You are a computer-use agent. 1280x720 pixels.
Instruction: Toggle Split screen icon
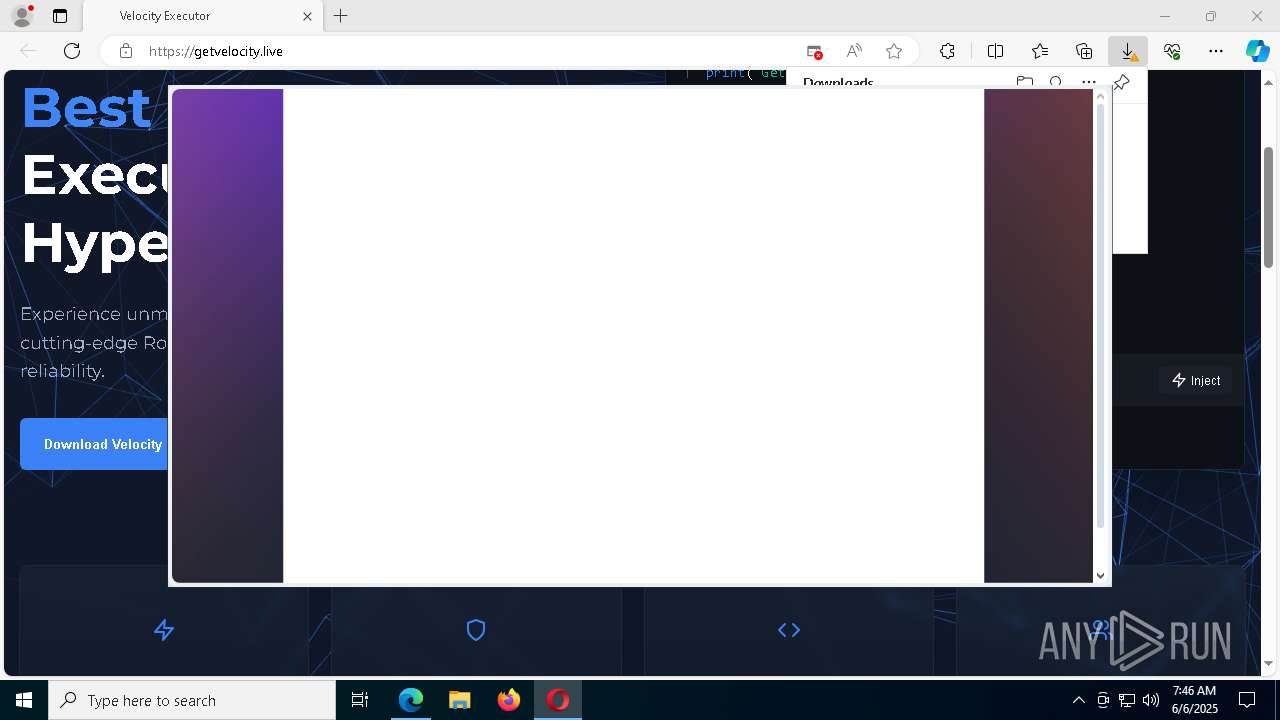coord(996,51)
